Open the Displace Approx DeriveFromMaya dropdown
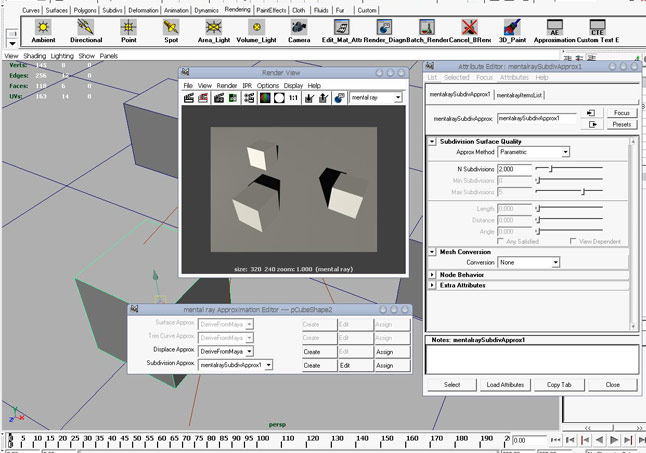Screen dimensions: 646x453 pos(226,352)
